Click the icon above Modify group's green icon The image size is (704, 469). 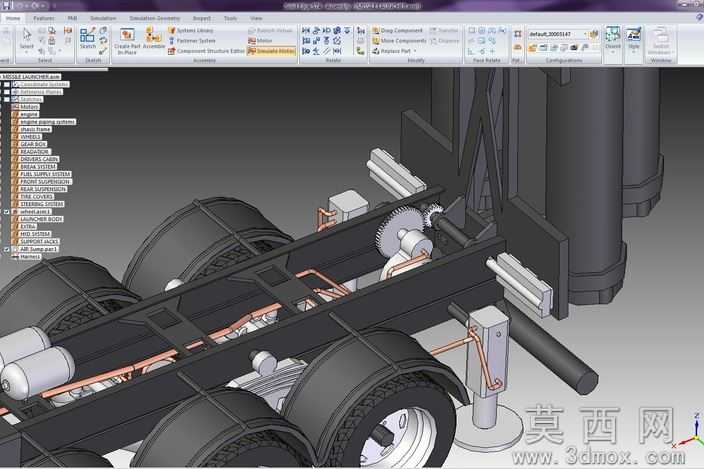[361, 30]
